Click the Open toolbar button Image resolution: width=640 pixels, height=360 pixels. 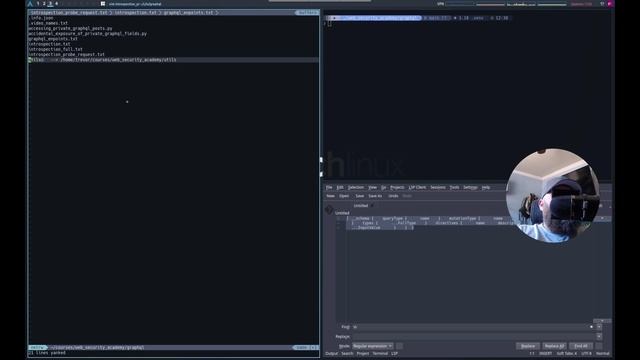click(x=344, y=196)
